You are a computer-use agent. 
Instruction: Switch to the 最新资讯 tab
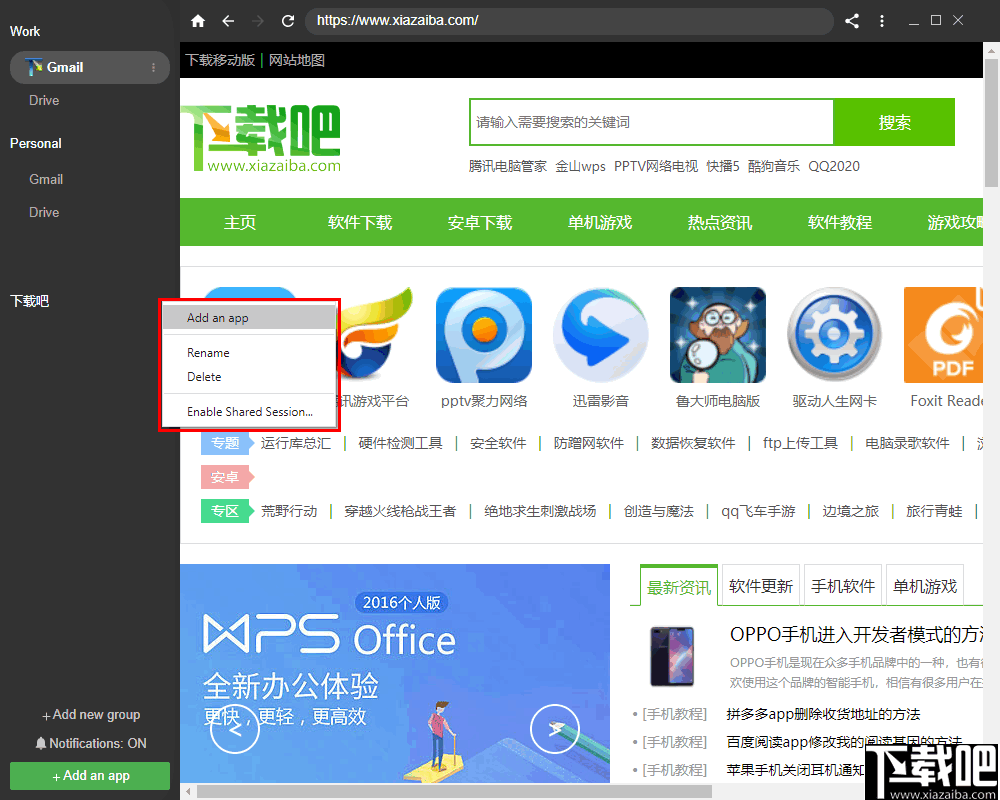(679, 586)
